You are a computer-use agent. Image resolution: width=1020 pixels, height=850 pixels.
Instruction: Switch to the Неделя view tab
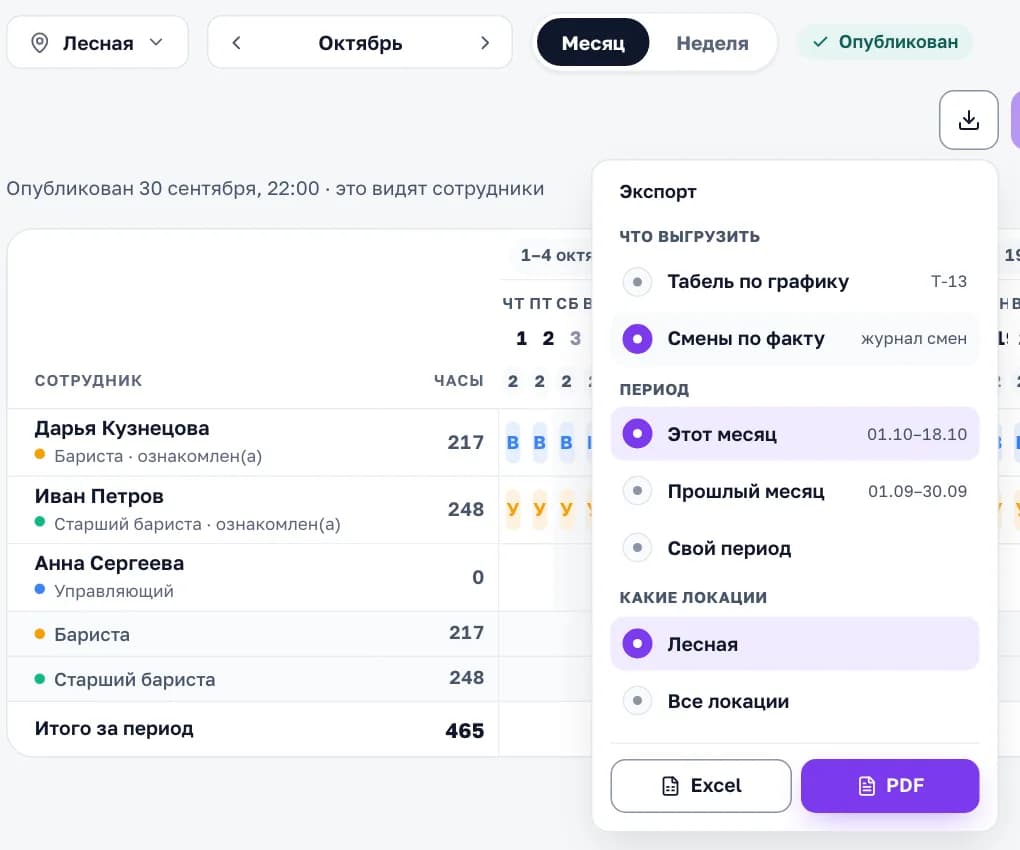tap(712, 43)
